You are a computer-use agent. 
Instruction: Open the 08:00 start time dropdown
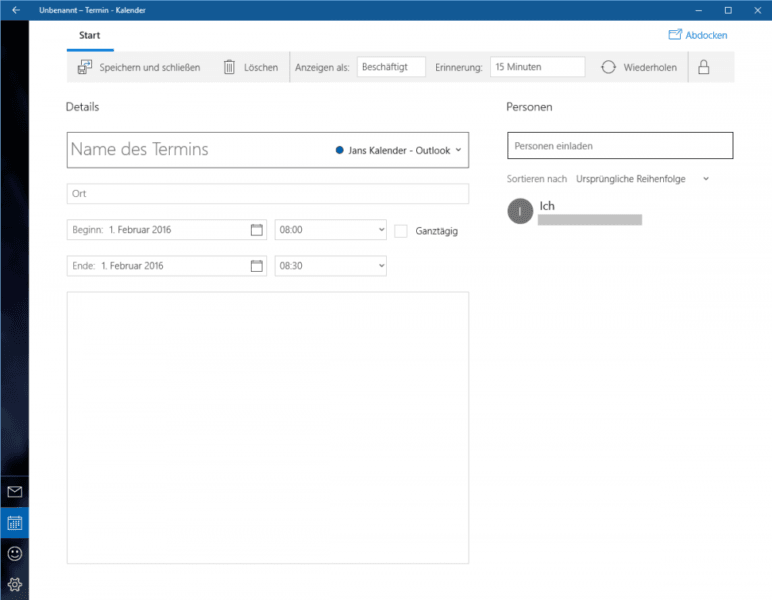coord(330,230)
